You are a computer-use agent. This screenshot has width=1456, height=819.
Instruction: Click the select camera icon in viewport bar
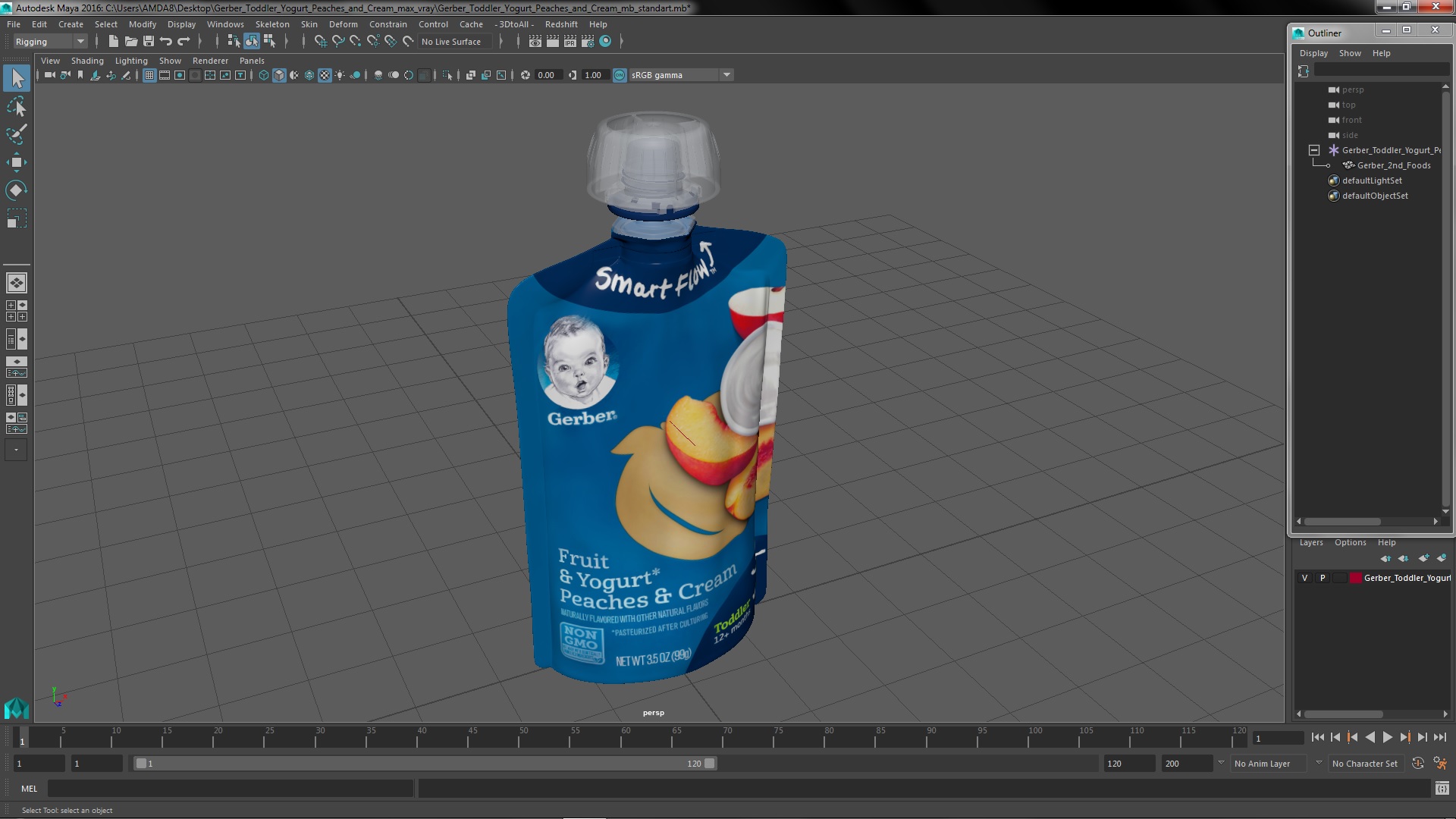(50, 75)
